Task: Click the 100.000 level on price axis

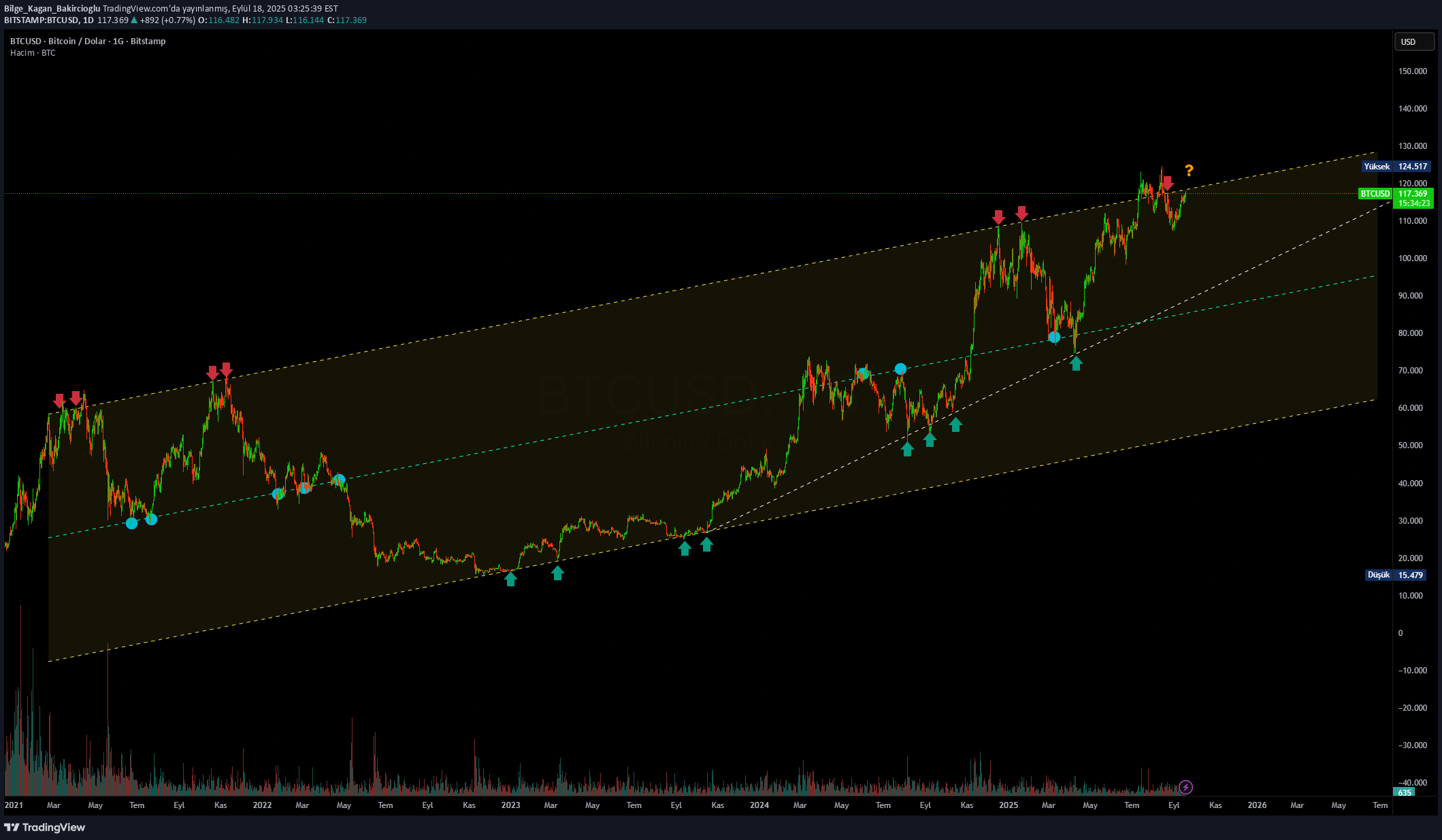Action: pos(1412,258)
